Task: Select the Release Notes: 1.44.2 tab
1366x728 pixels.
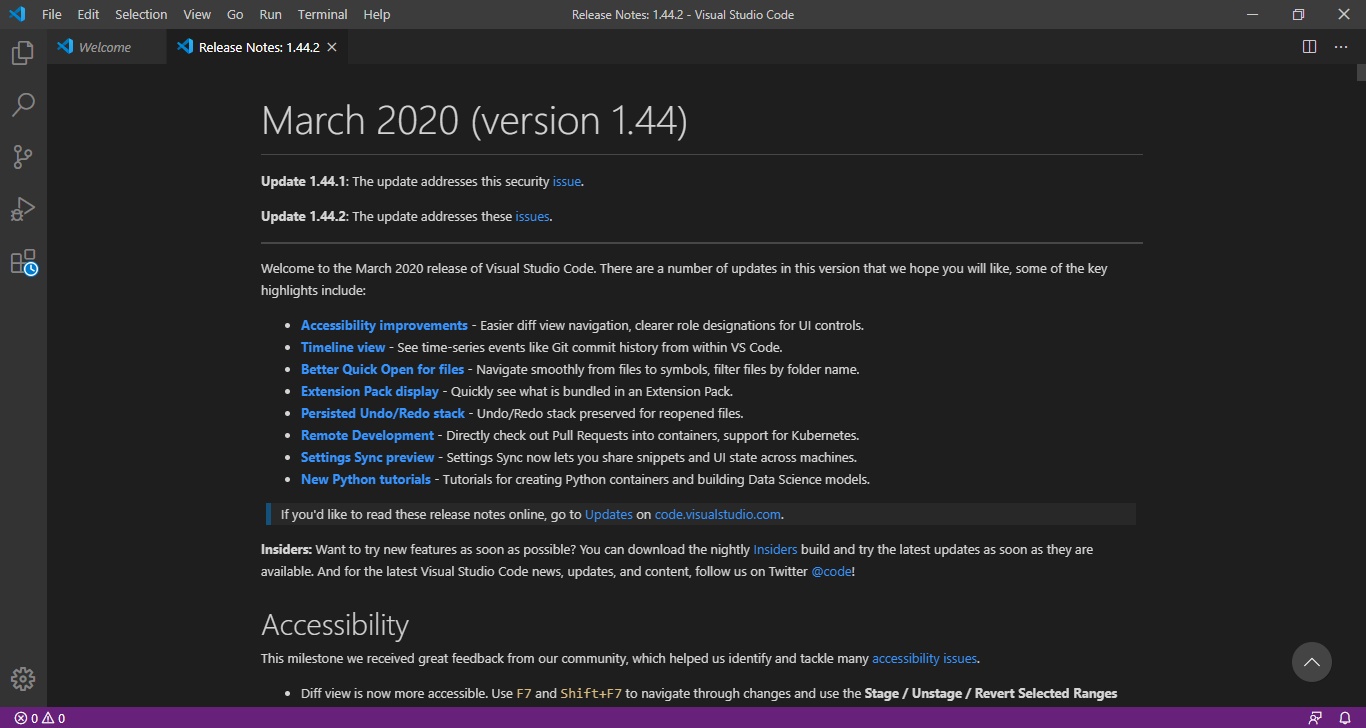Action: click(x=259, y=47)
